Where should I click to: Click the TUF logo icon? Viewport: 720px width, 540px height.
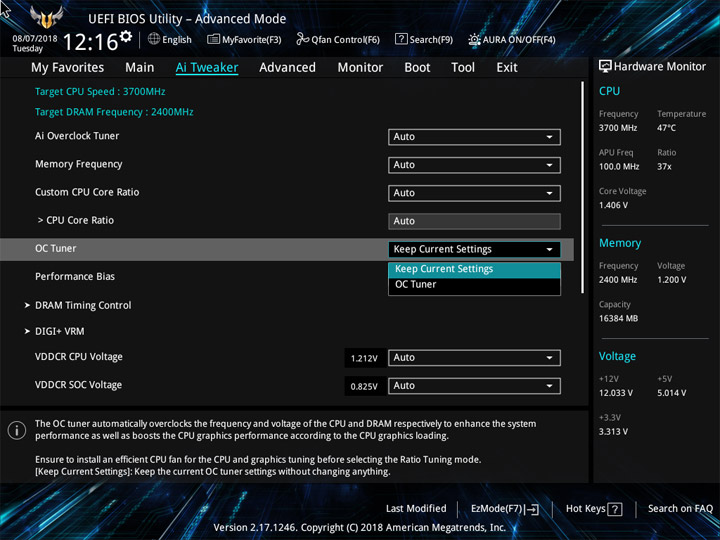[x=46, y=17]
